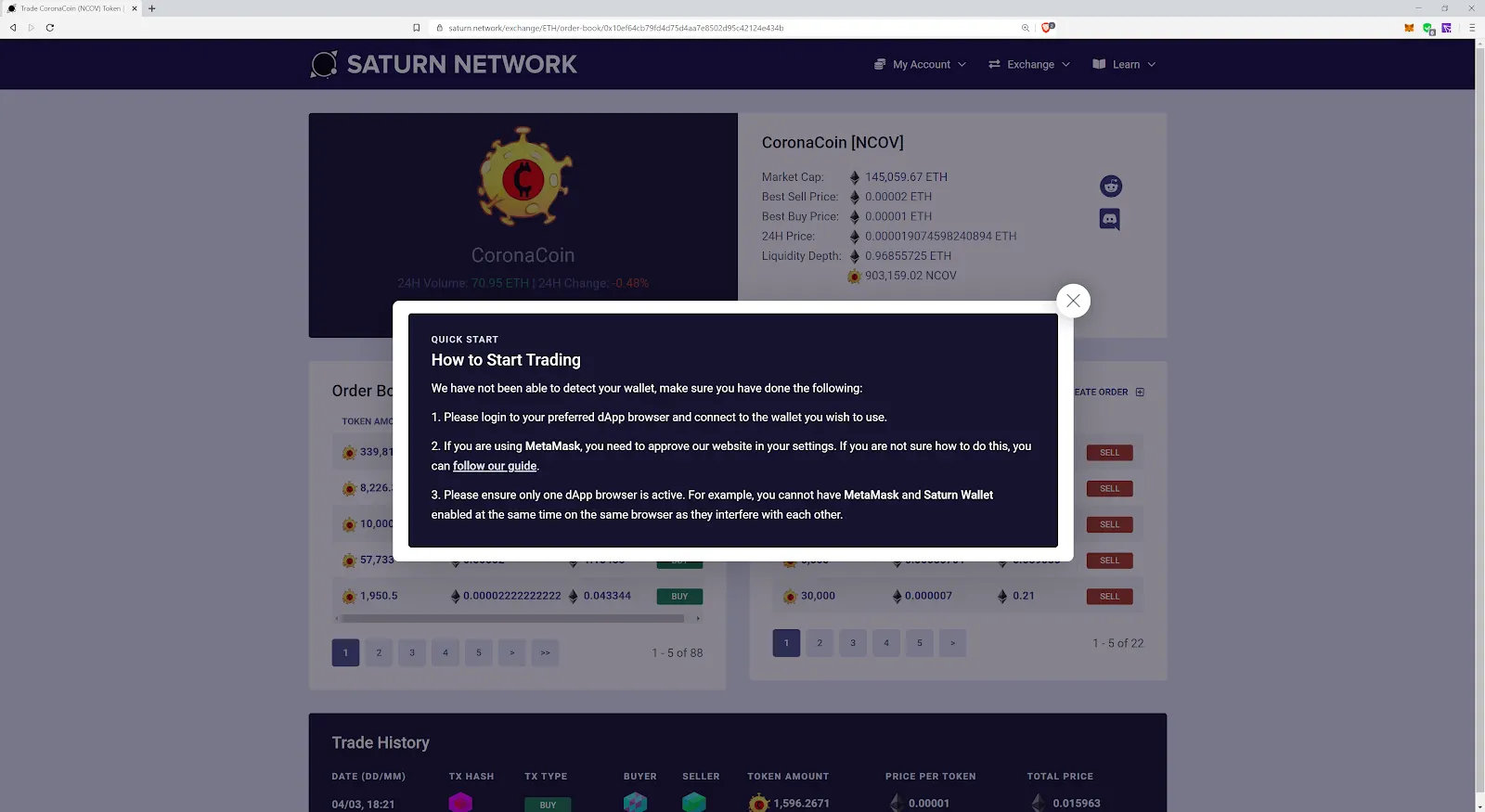Follow the "follow our guide" link
Screen dimensions: 1485x812
click(x=495, y=466)
